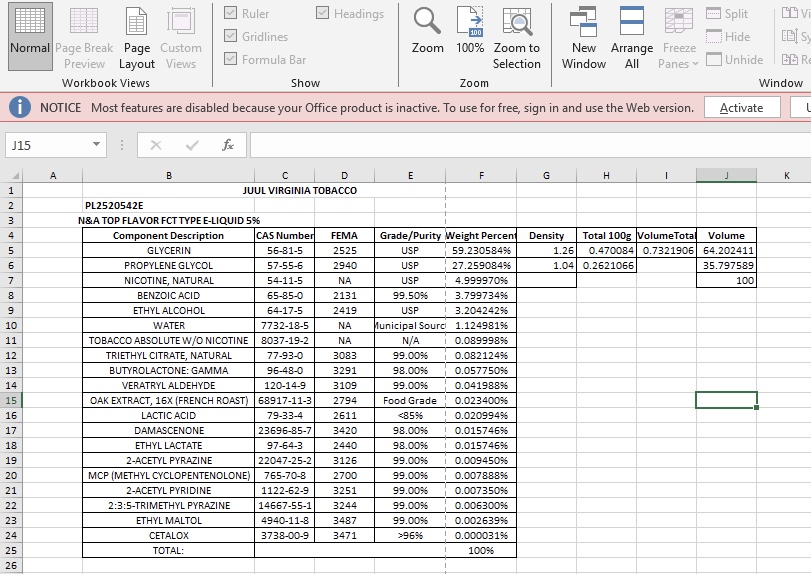This screenshot has width=811, height=574.
Task: Open a New Window
Action: [583, 37]
